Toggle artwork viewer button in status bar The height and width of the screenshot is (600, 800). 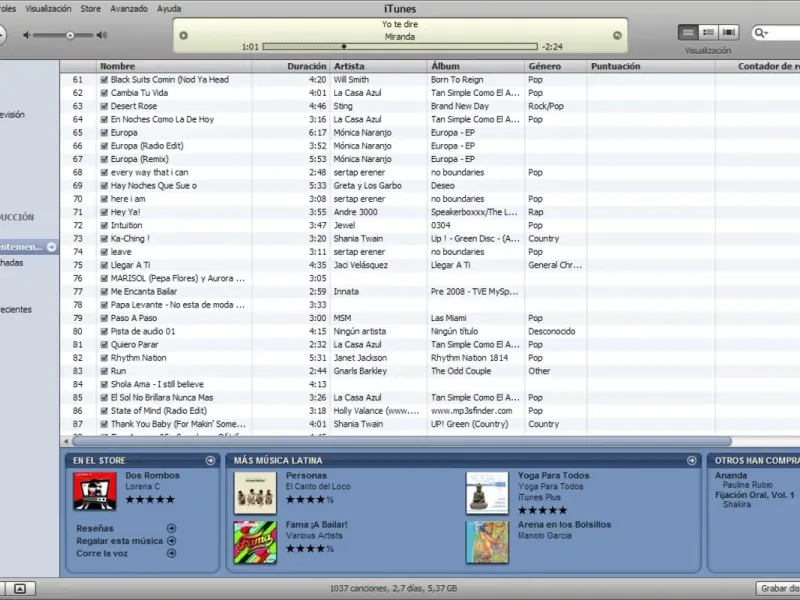[20, 588]
